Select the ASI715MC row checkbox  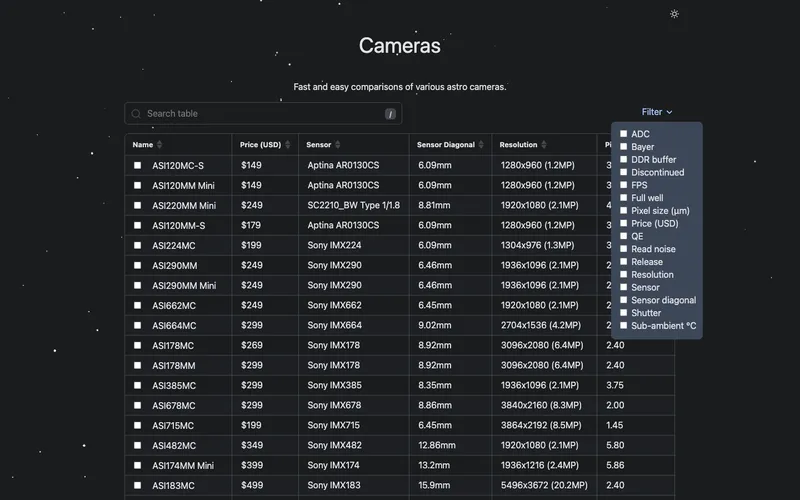pos(137,425)
